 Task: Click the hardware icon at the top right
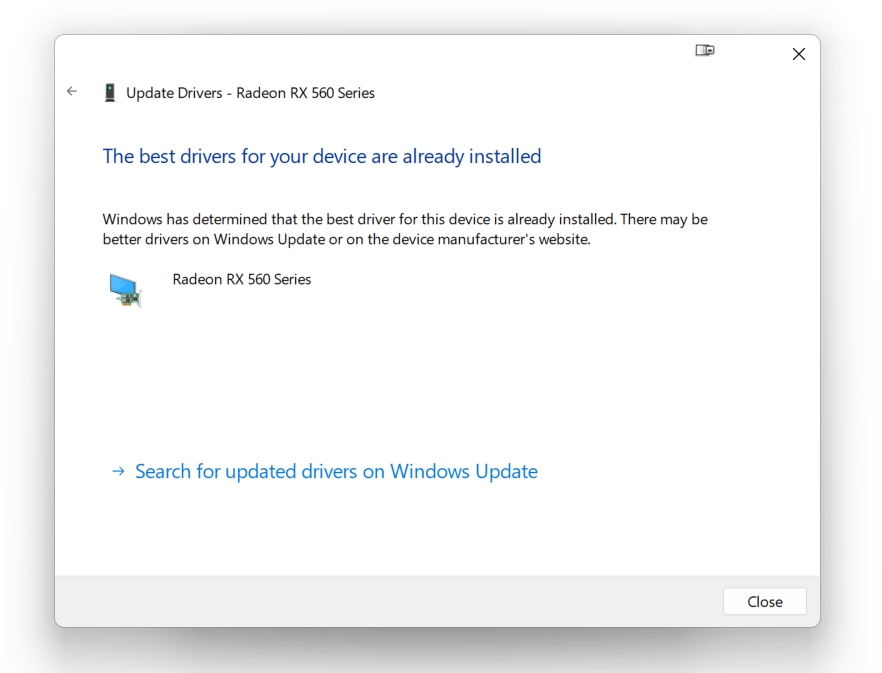point(704,49)
